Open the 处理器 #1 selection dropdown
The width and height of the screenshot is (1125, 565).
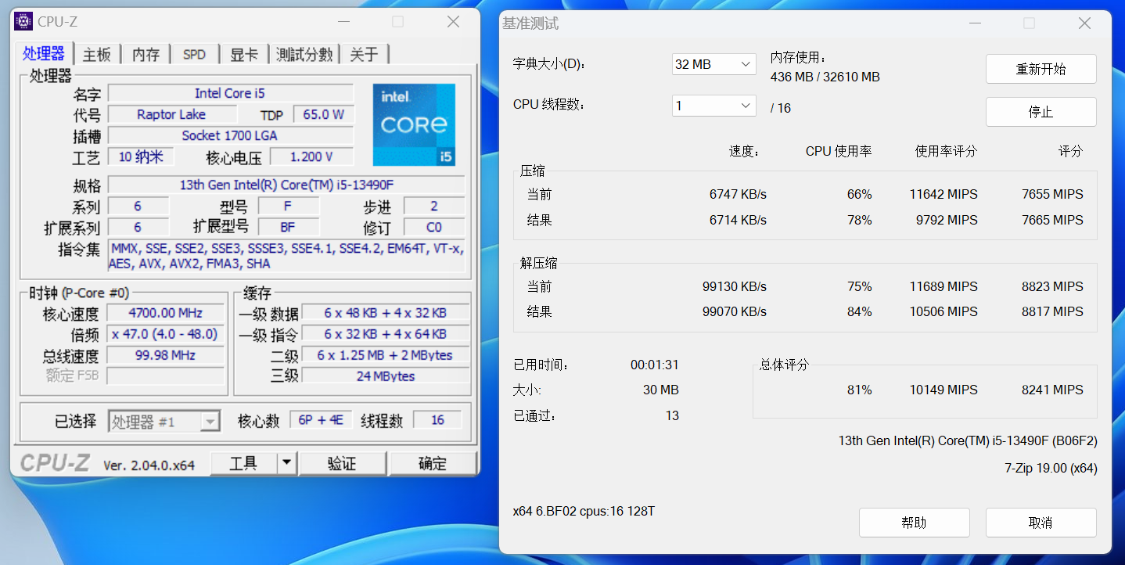point(164,421)
